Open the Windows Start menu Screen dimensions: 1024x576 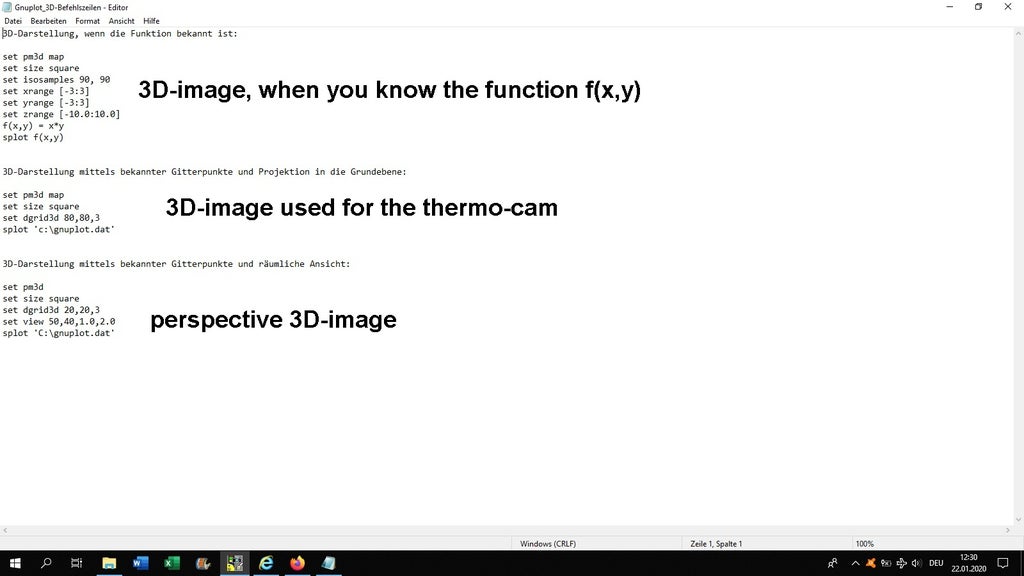(x=15, y=563)
